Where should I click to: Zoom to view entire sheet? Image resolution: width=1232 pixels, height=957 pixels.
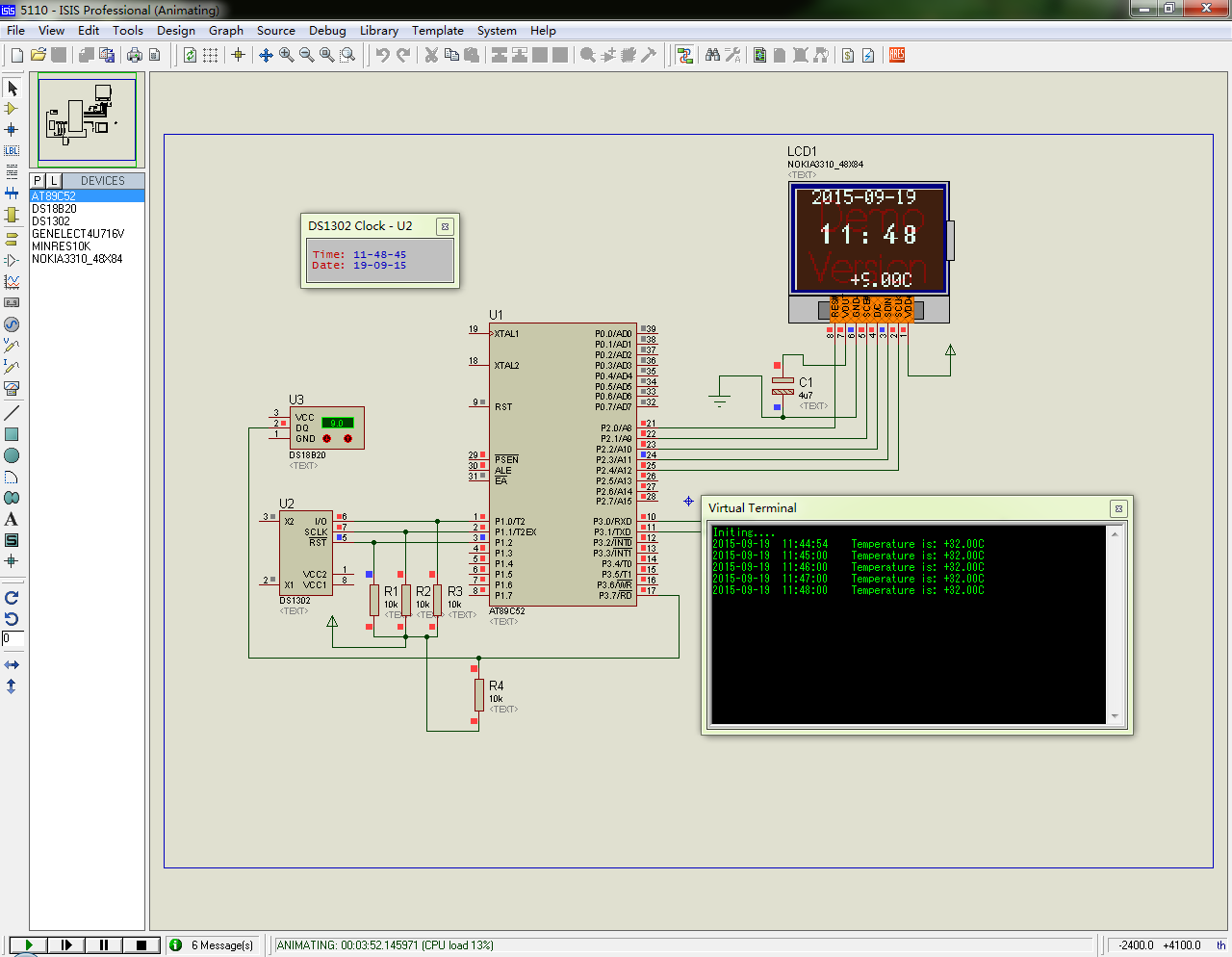(327, 55)
